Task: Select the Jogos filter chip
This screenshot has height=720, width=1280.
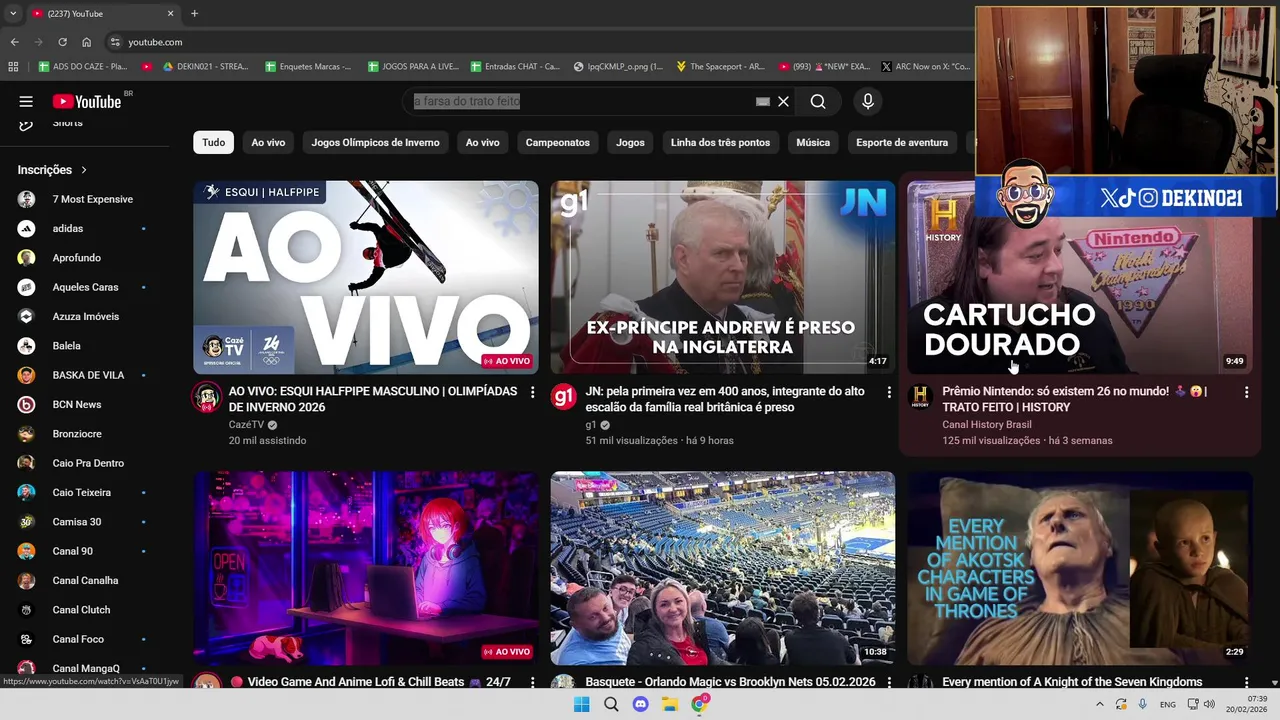Action: [630, 143]
